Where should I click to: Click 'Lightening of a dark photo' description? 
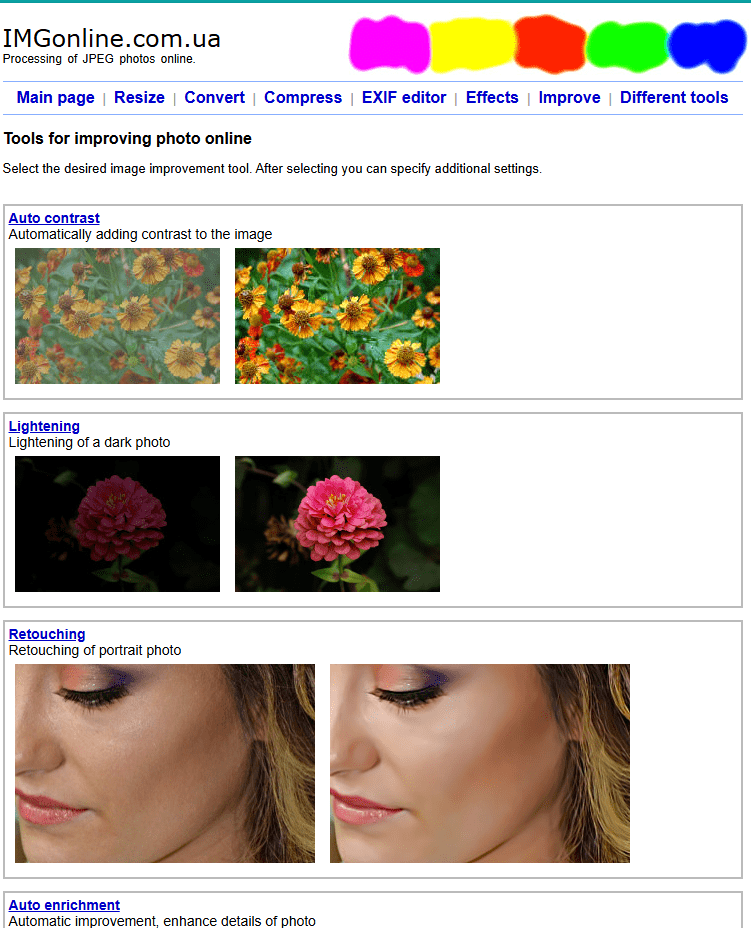tap(89, 442)
